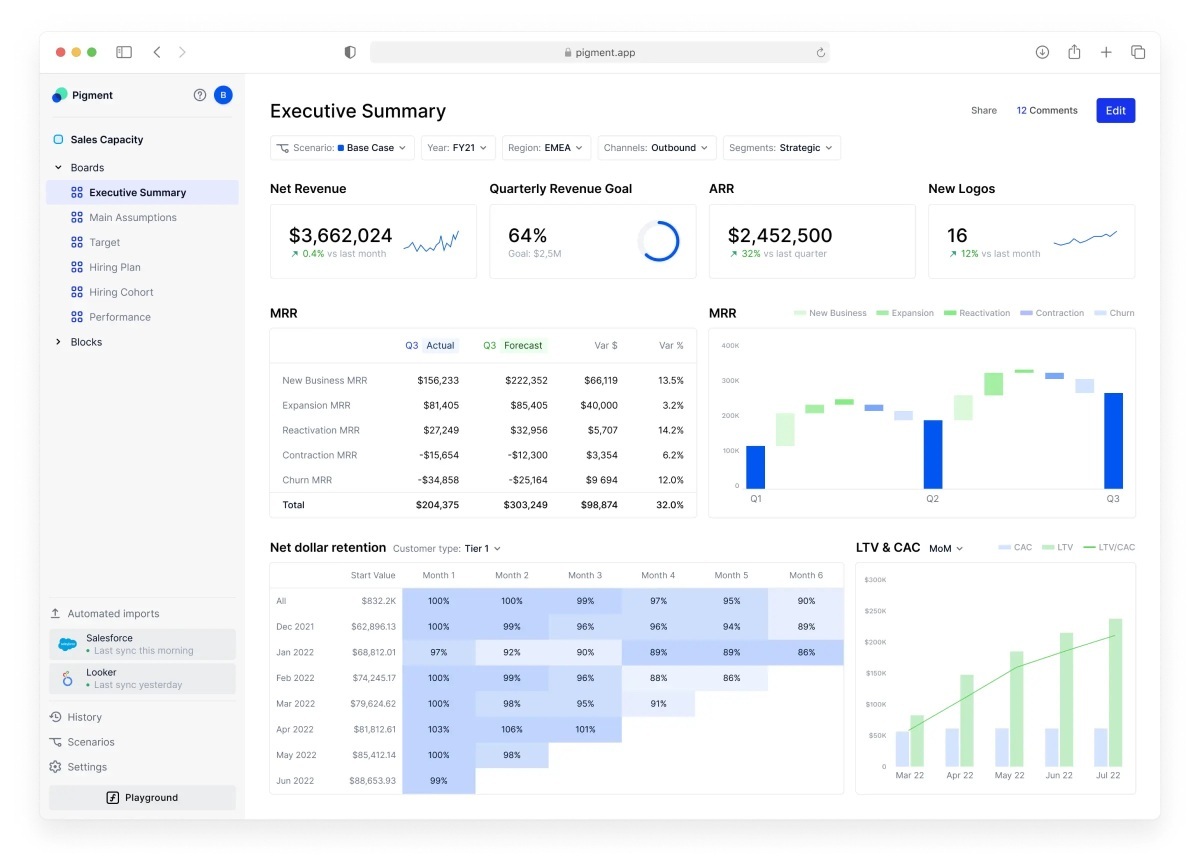Open the 12 Comments link
Image resolution: width=1200 pixels, height=867 pixels.
(1047, 111)
